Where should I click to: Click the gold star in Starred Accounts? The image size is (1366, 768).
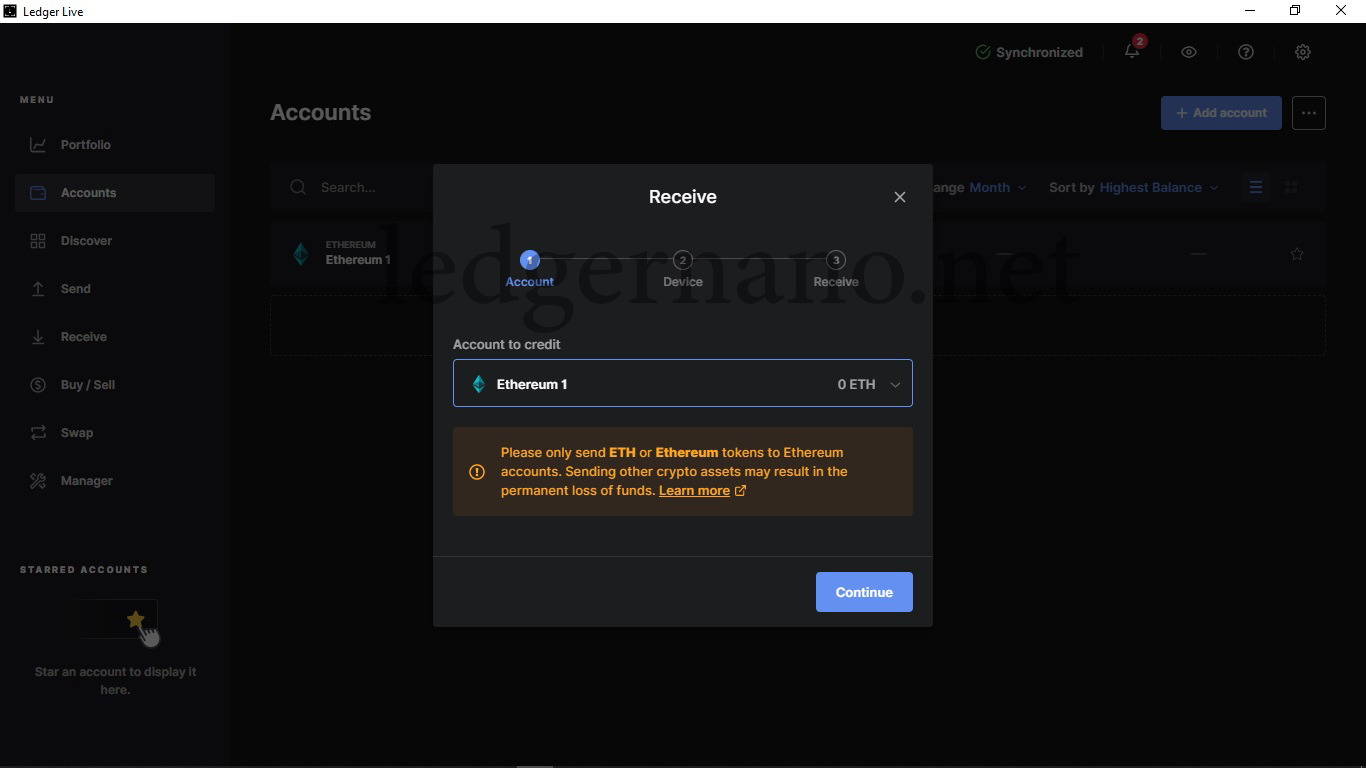[136, 620]
